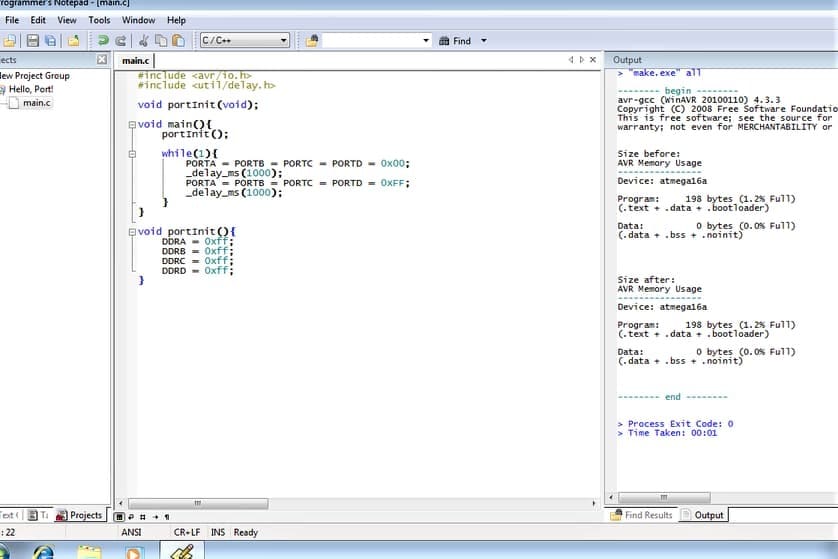Click the editor scrollbar left arrow
This screenshot has width=838, height=559.
tap(121, 503)
